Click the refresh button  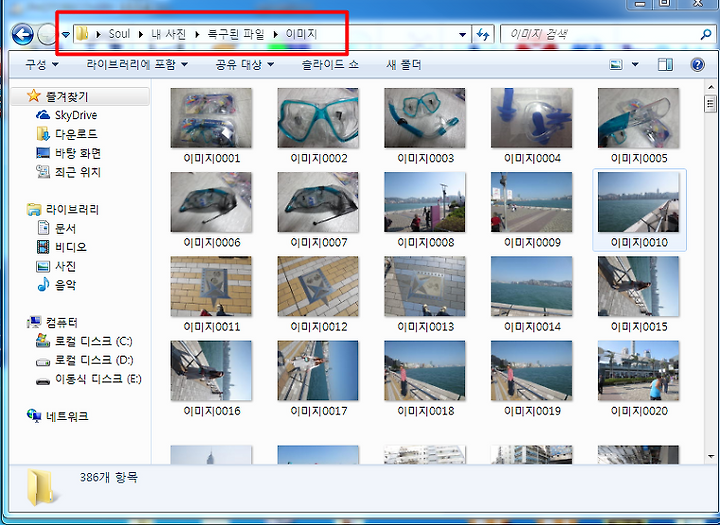point(483,34)
